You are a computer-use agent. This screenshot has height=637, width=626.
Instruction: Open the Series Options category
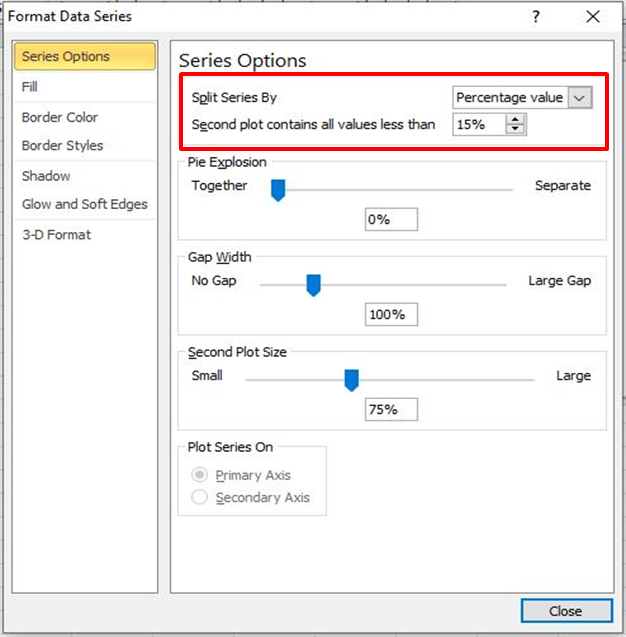point(85,57)
